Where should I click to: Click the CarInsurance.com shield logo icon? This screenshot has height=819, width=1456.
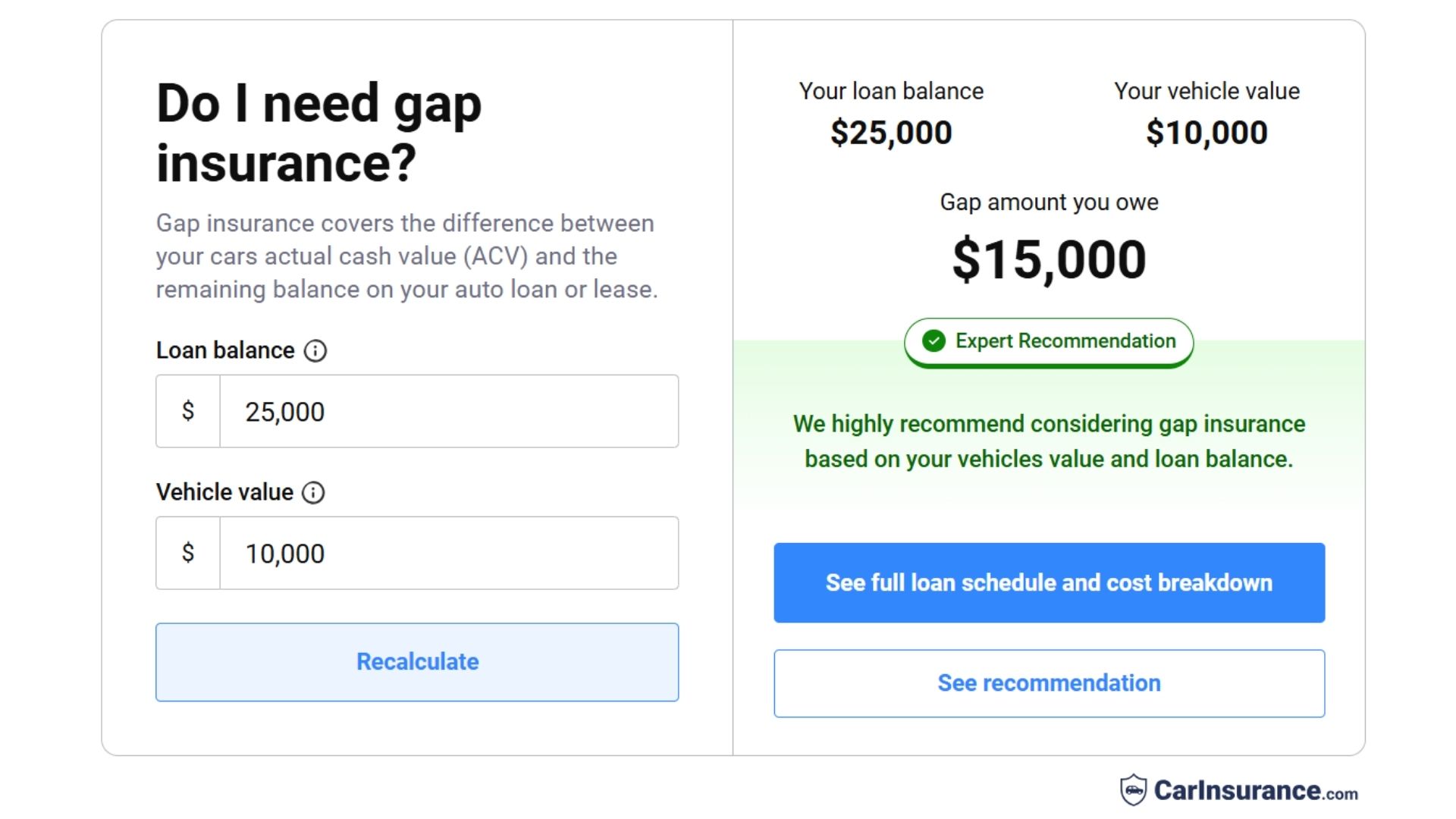pos(1134,790)
